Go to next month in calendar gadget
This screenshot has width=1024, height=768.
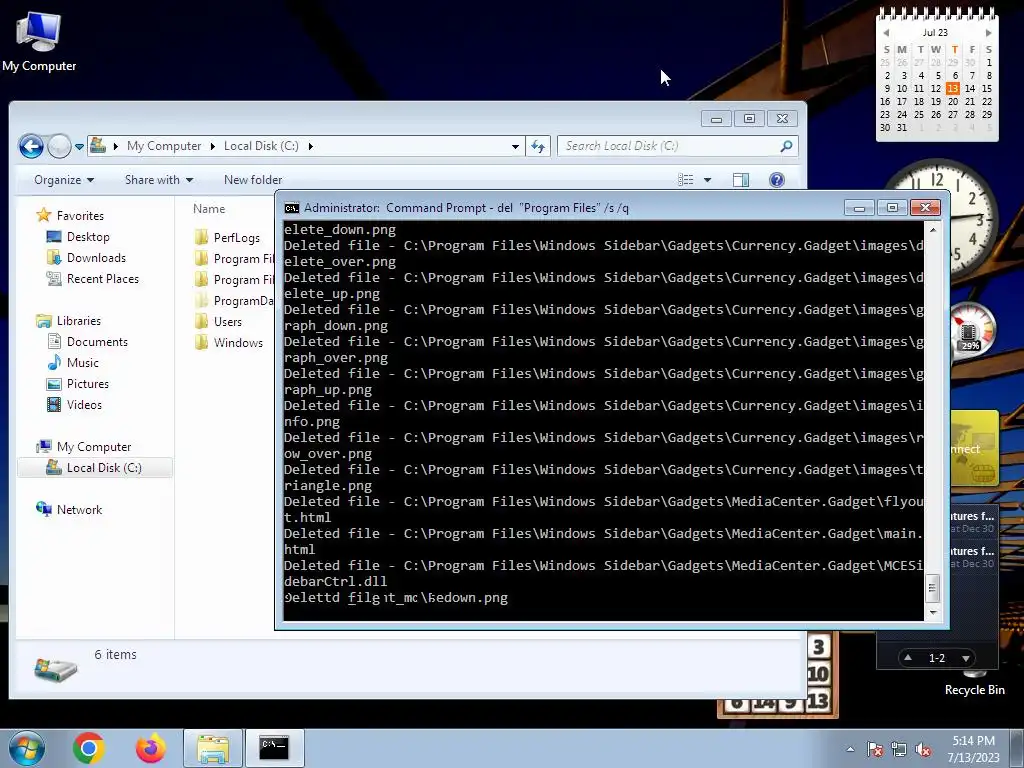click(x=988, y=33)
